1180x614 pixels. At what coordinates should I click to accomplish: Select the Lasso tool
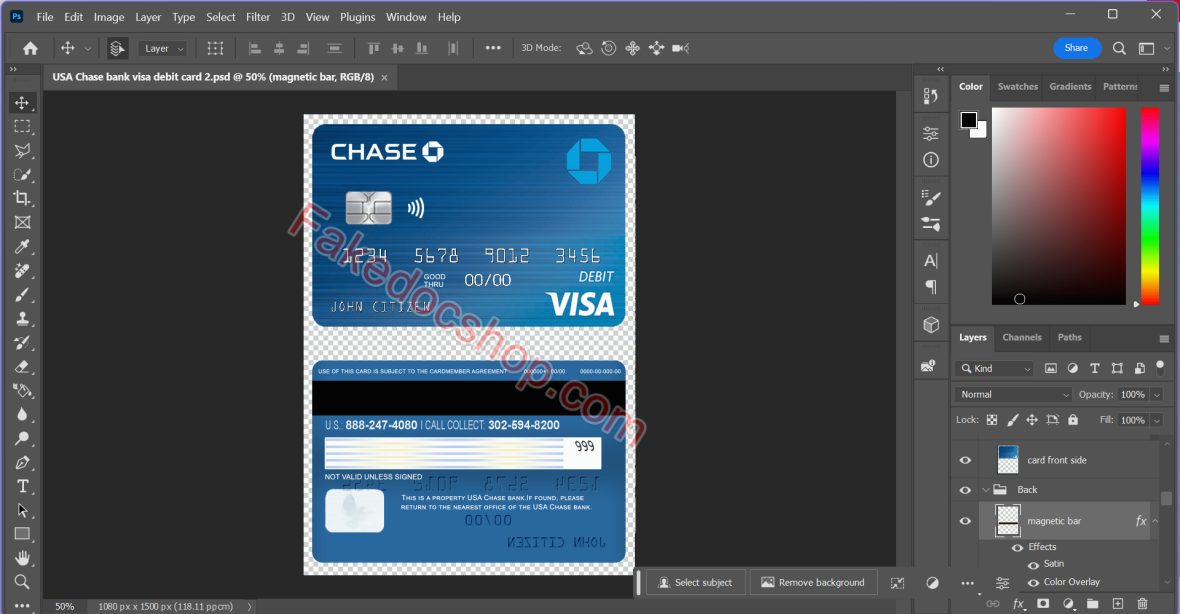(x=22, y=151)
